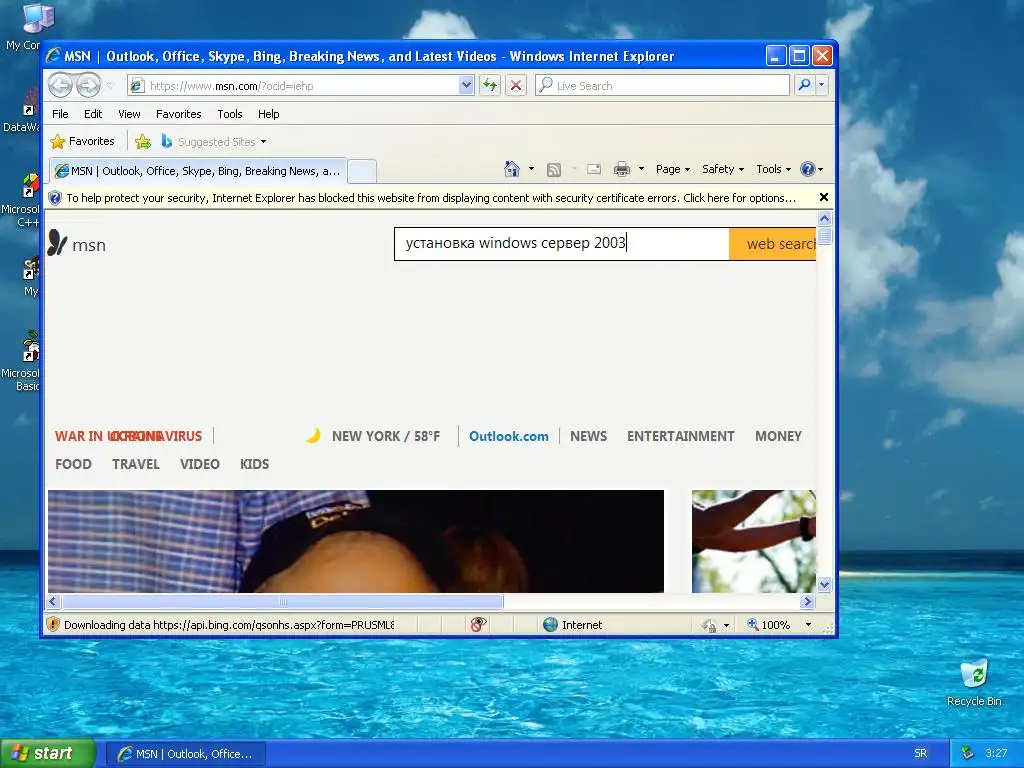Click the main news story image
1024x768 pixels.
356,541
